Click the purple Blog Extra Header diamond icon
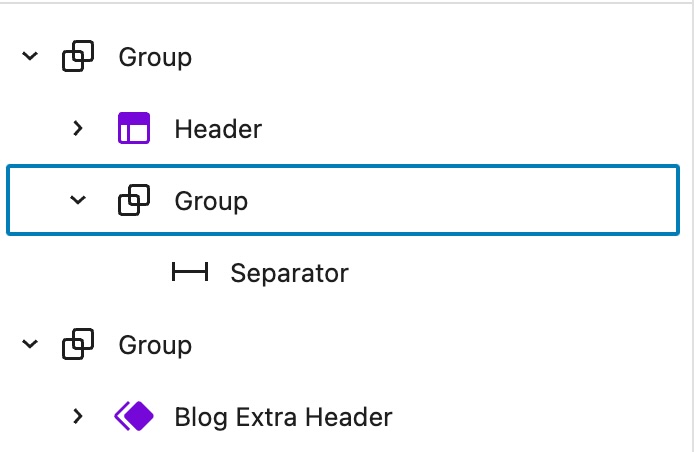 [133, 416]
